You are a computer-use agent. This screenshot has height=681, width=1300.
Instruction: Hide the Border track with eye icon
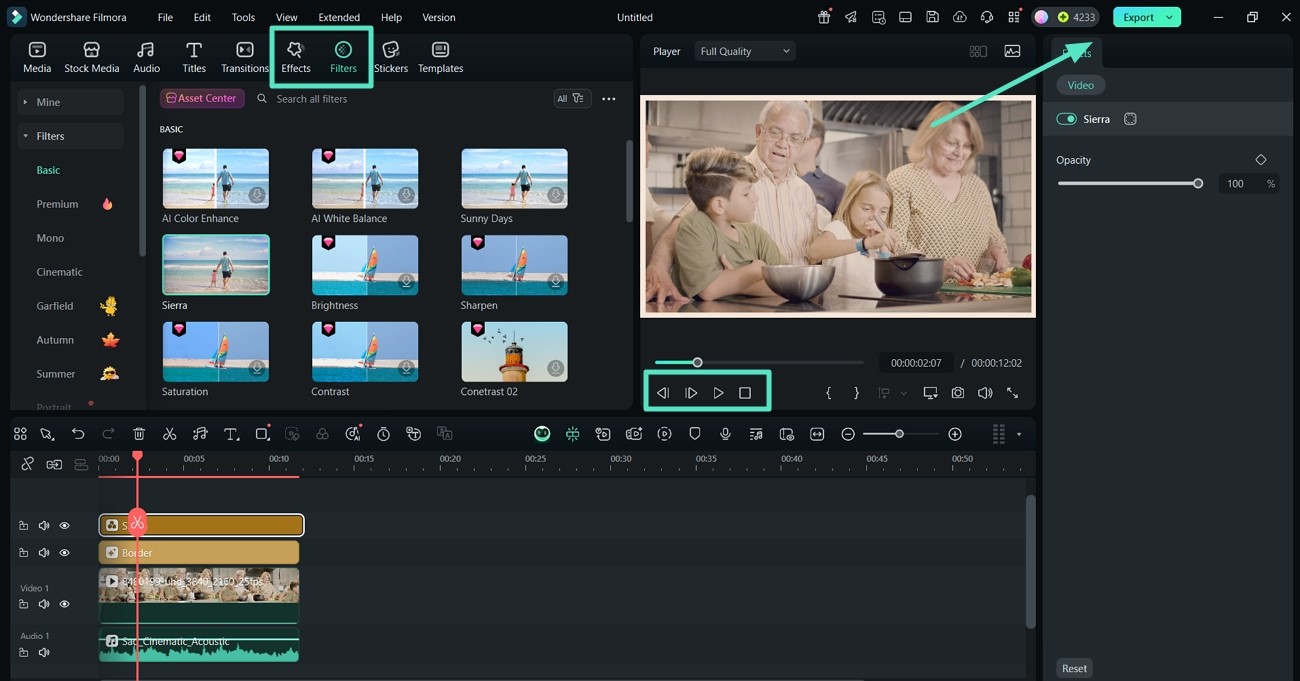(64, 553)
